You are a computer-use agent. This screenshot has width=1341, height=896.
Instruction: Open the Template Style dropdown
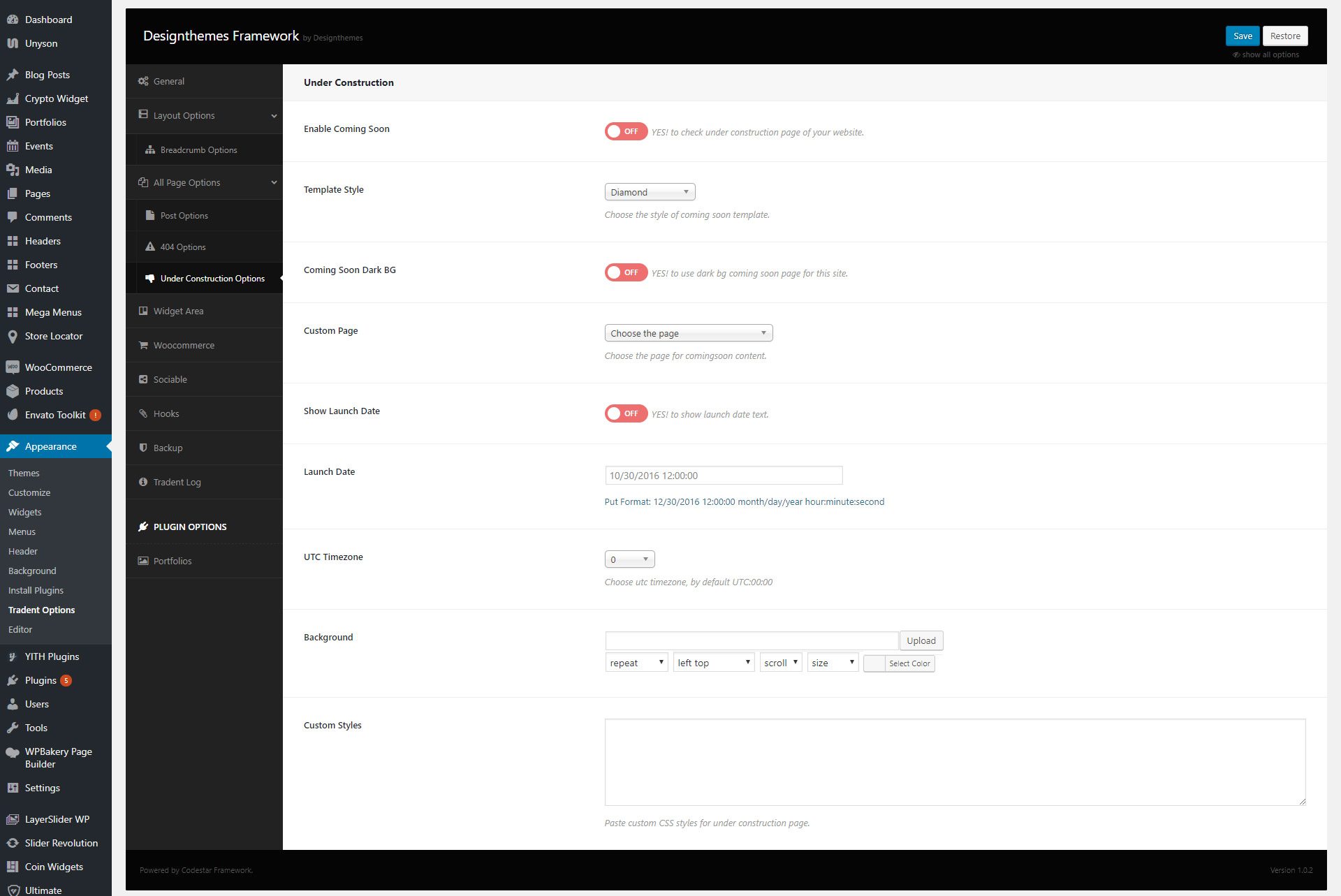pyautogui.click(x=650, y=191)
